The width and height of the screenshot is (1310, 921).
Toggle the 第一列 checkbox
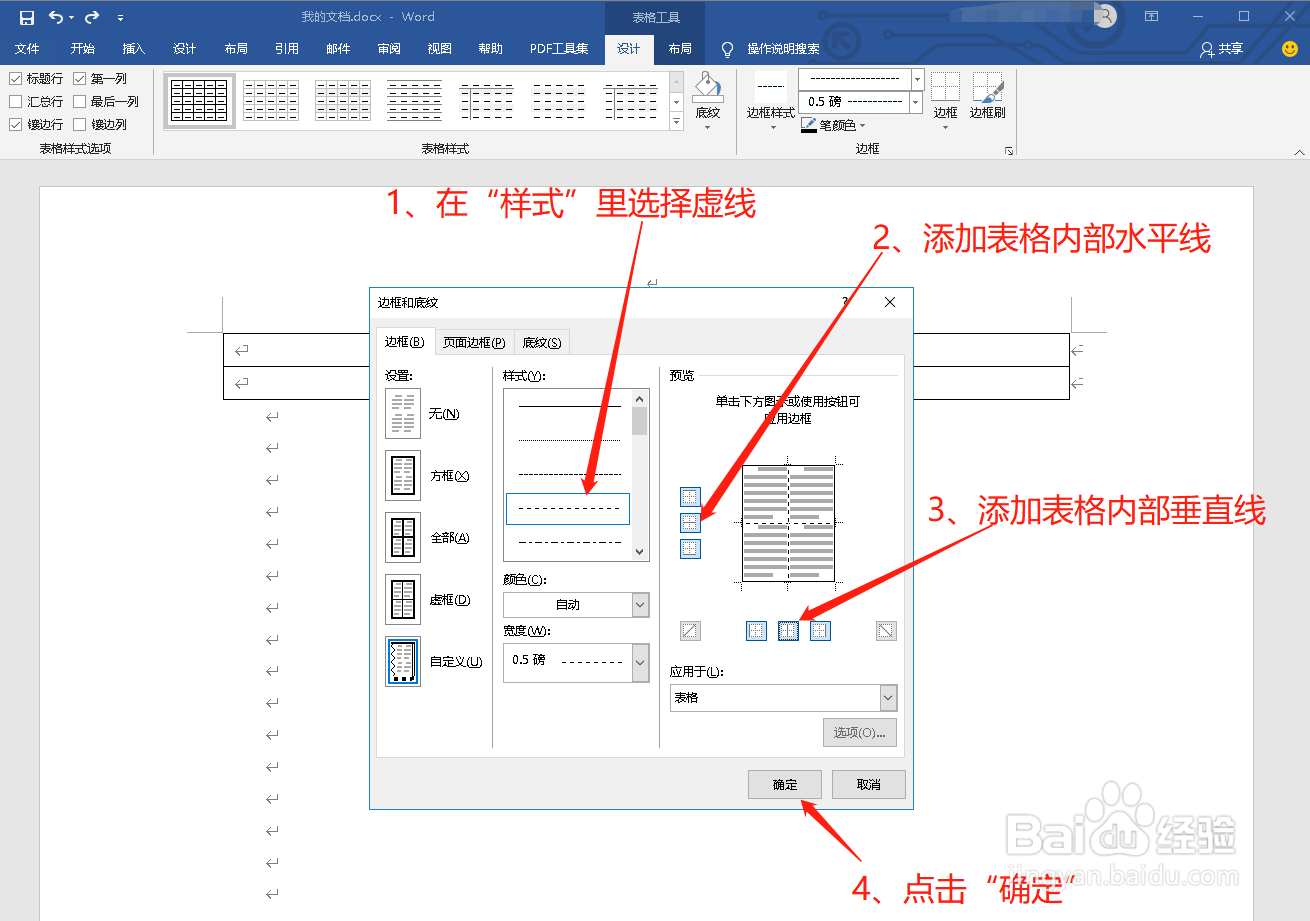click(x=80, y=78)
